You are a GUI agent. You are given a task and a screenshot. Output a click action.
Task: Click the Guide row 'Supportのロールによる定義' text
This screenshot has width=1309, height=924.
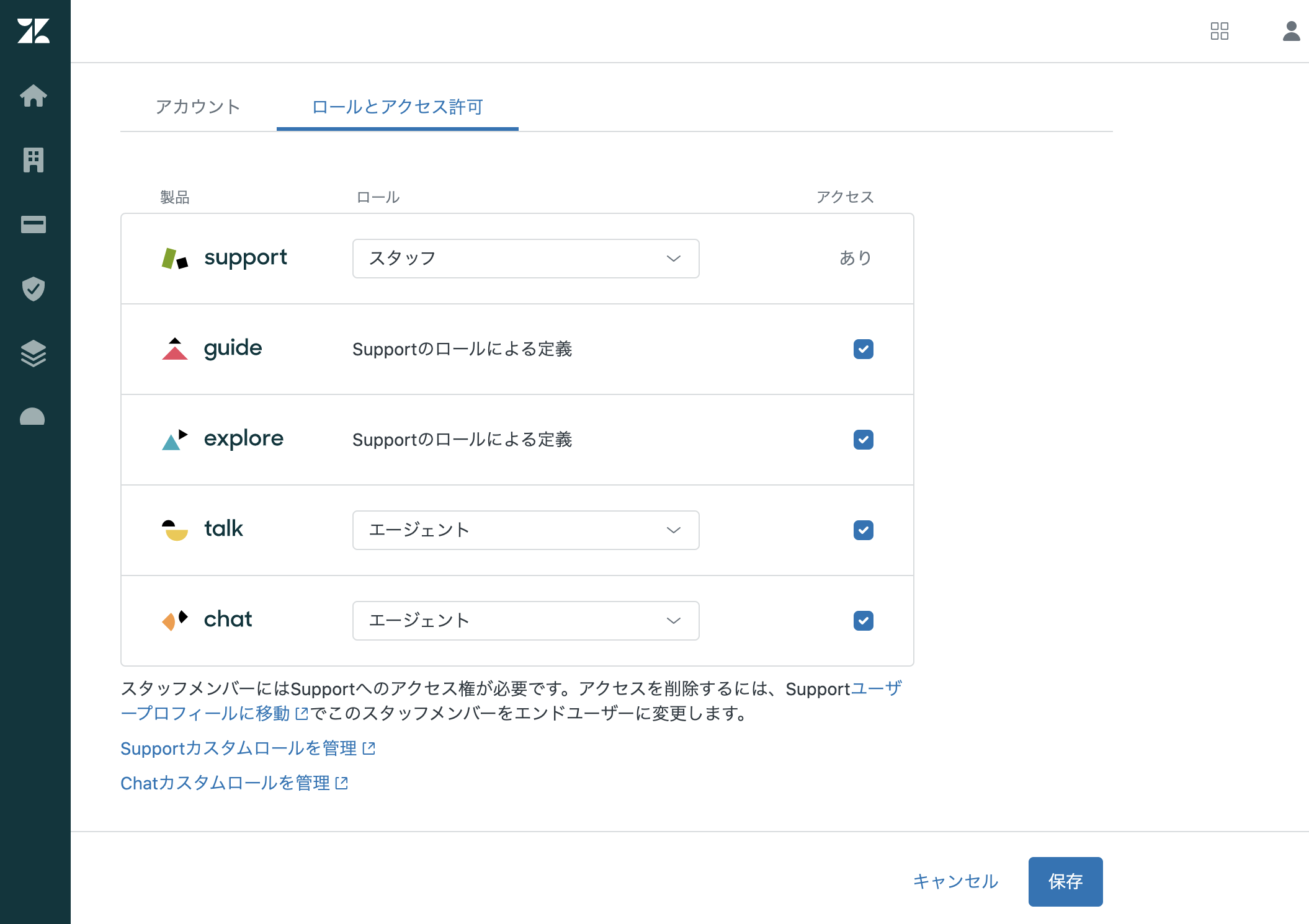click(x=462, y=349)
